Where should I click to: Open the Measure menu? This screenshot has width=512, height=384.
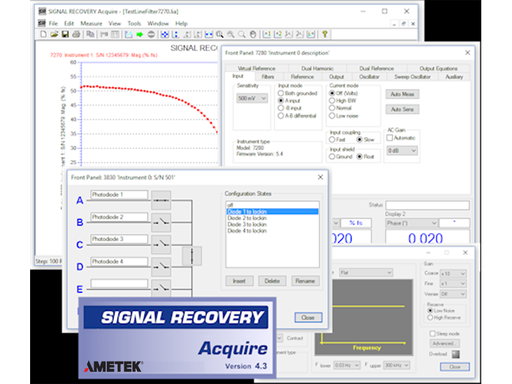[x=91, y=23]
